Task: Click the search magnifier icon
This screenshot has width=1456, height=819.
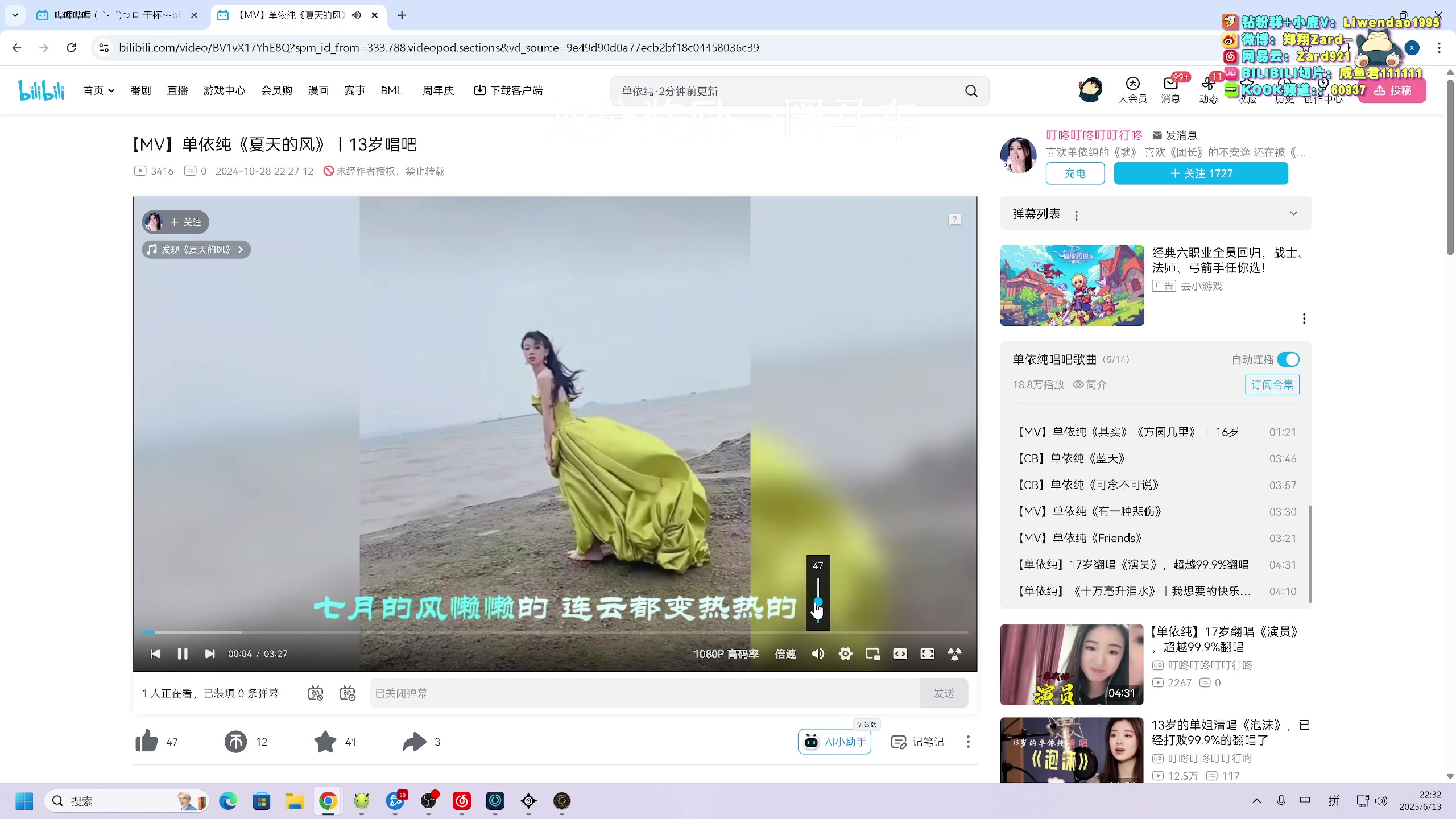Action: click(x=971, y=91)
